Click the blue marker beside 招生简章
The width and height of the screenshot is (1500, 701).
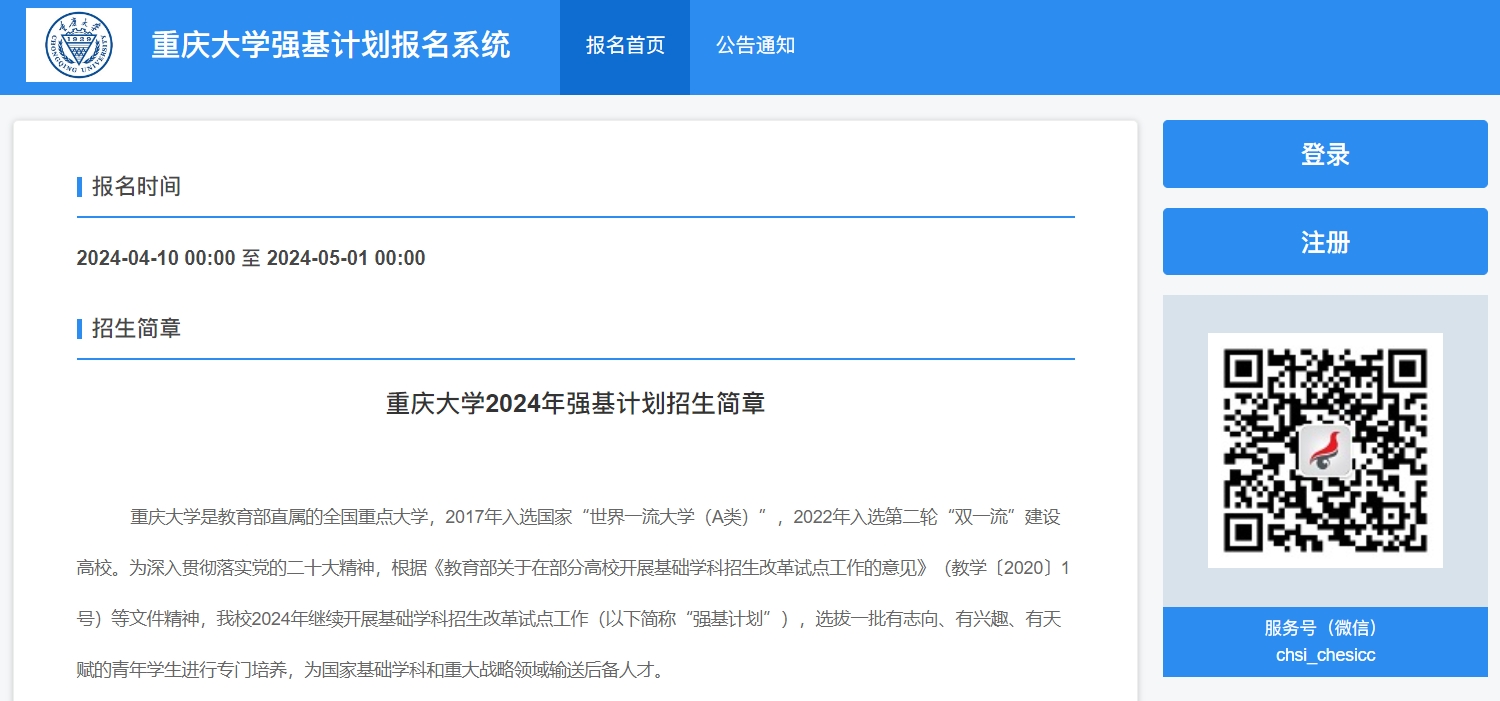(79, 328)
